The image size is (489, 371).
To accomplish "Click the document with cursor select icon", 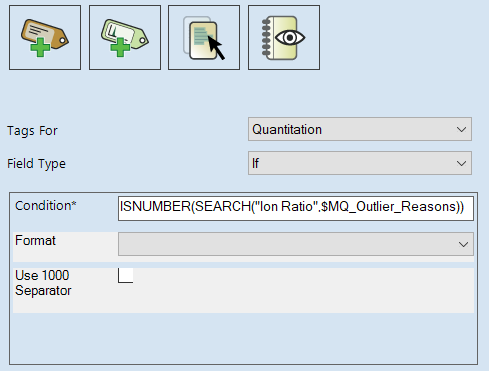I will (x=204, y=37).
